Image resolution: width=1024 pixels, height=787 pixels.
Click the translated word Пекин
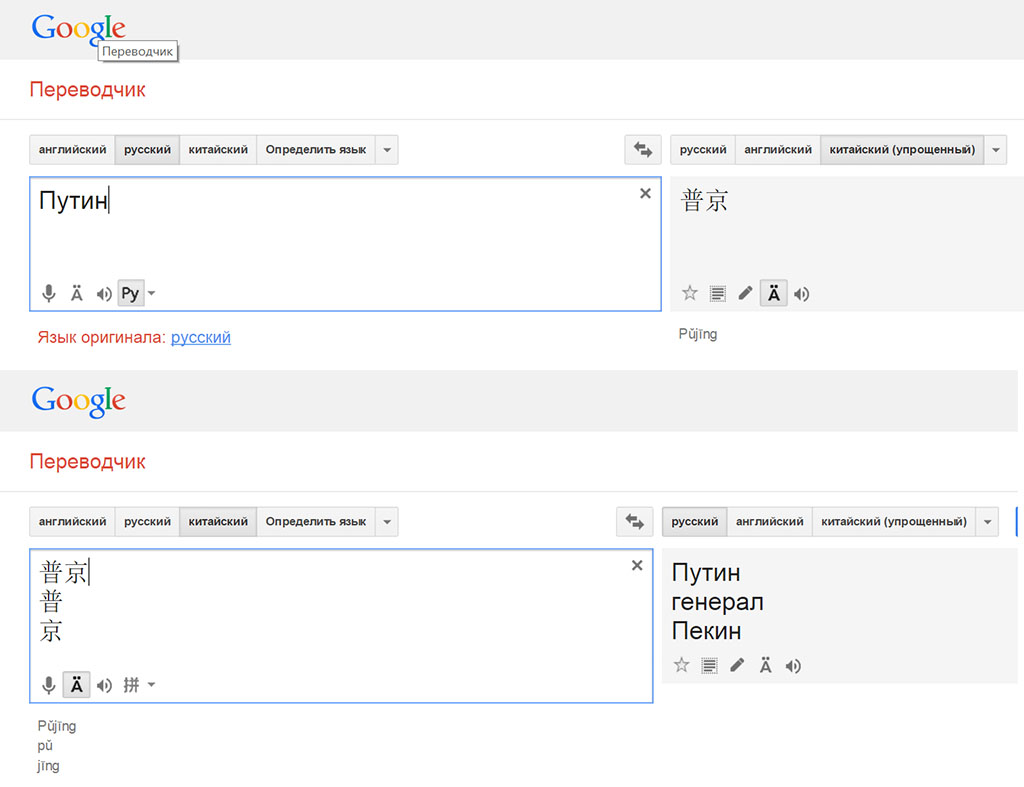(707, 631)
